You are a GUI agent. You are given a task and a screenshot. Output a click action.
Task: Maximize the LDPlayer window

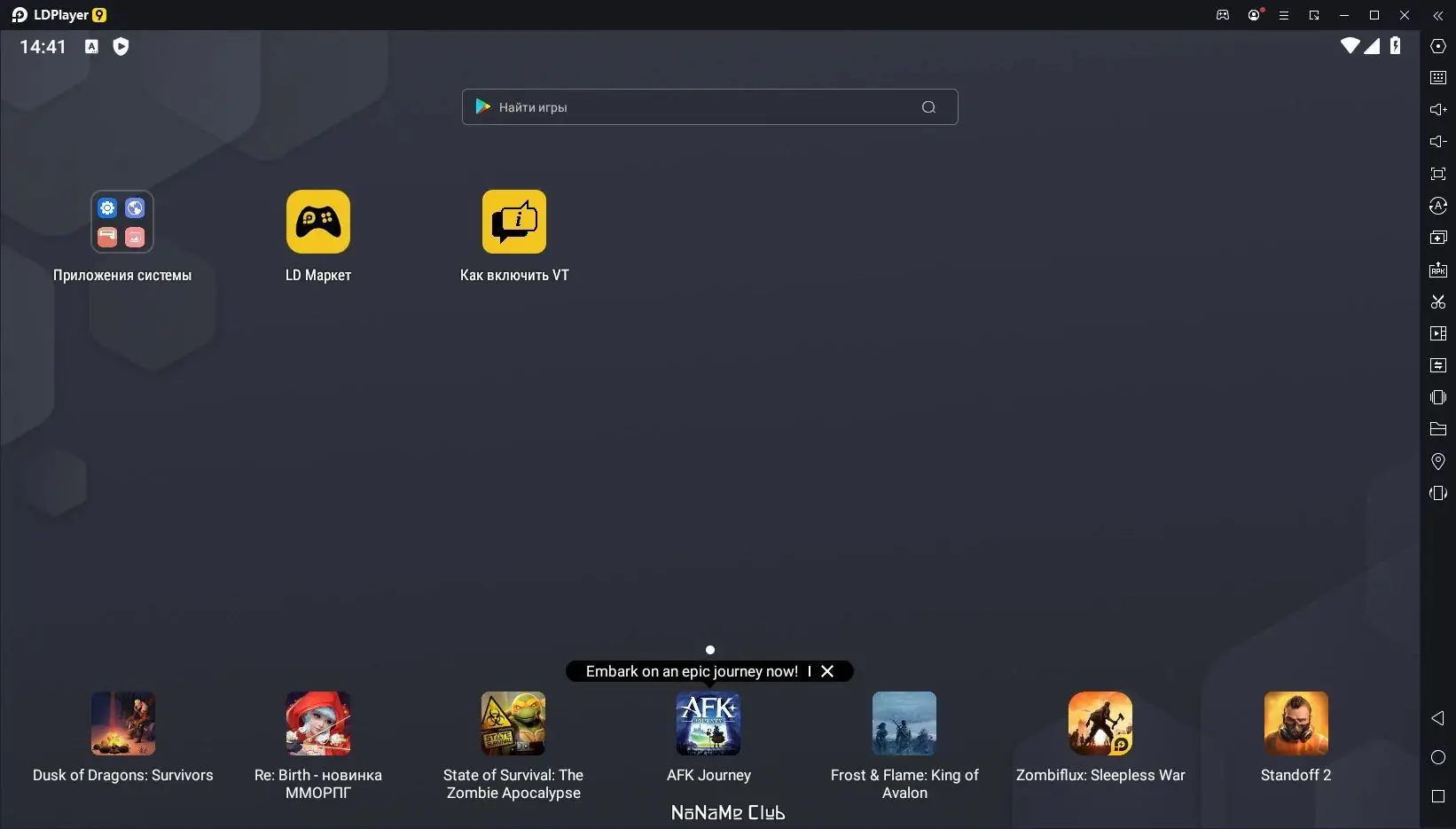[x=1374, y=15]
